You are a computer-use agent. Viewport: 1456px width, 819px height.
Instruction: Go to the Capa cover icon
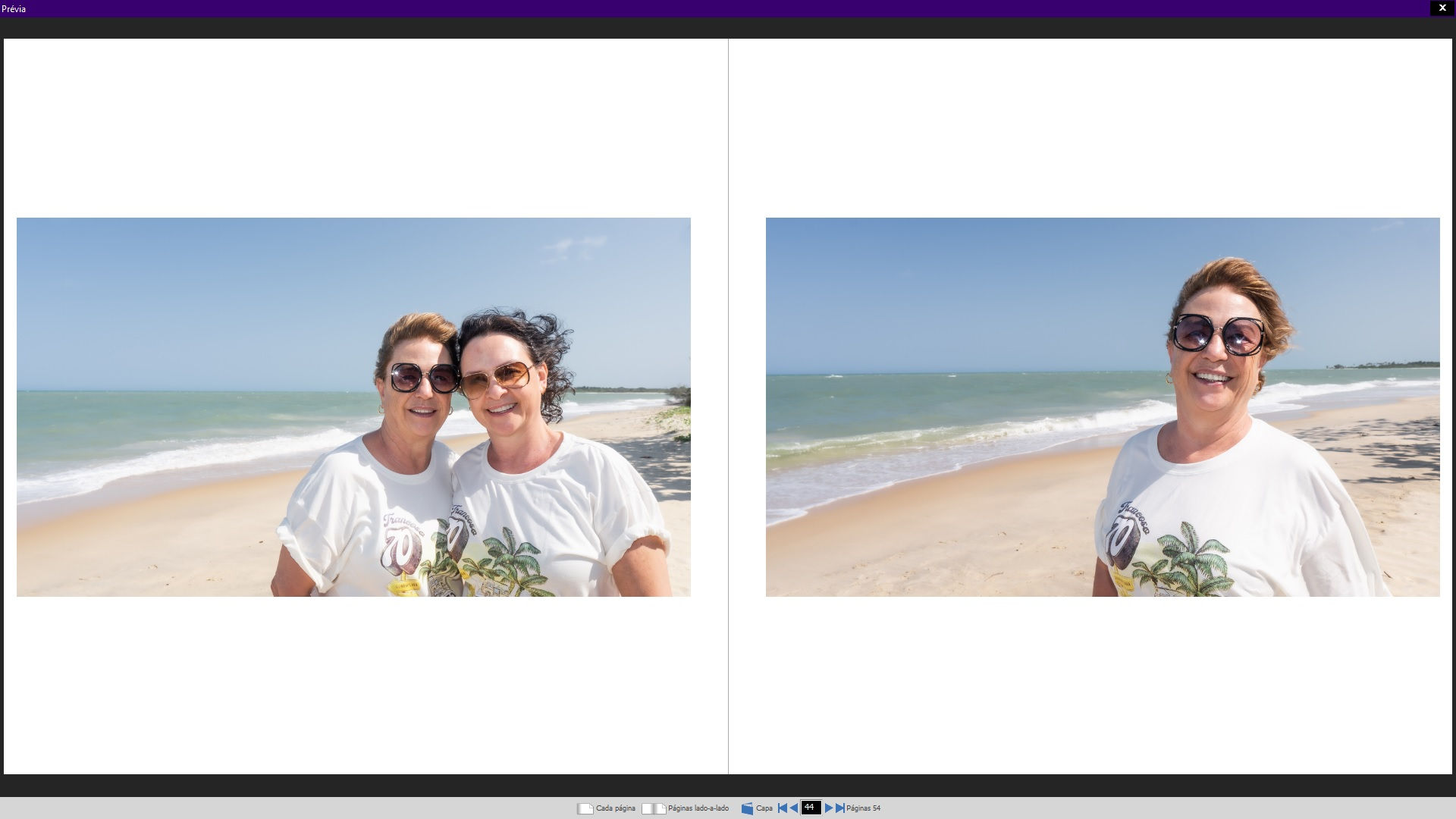coord(747,808)
